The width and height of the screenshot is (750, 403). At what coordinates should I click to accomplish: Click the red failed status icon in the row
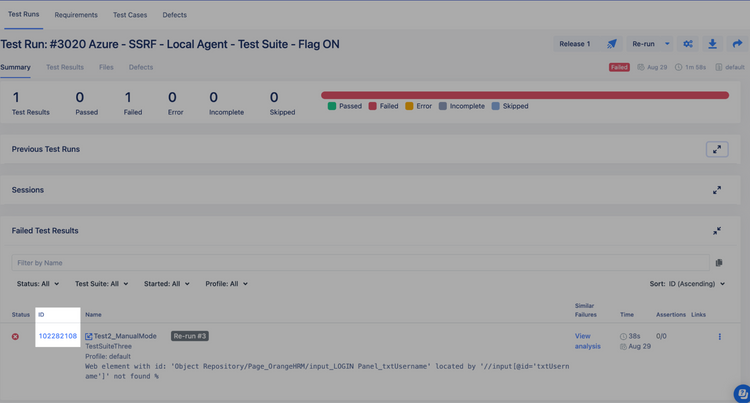(x=15, y=337)
